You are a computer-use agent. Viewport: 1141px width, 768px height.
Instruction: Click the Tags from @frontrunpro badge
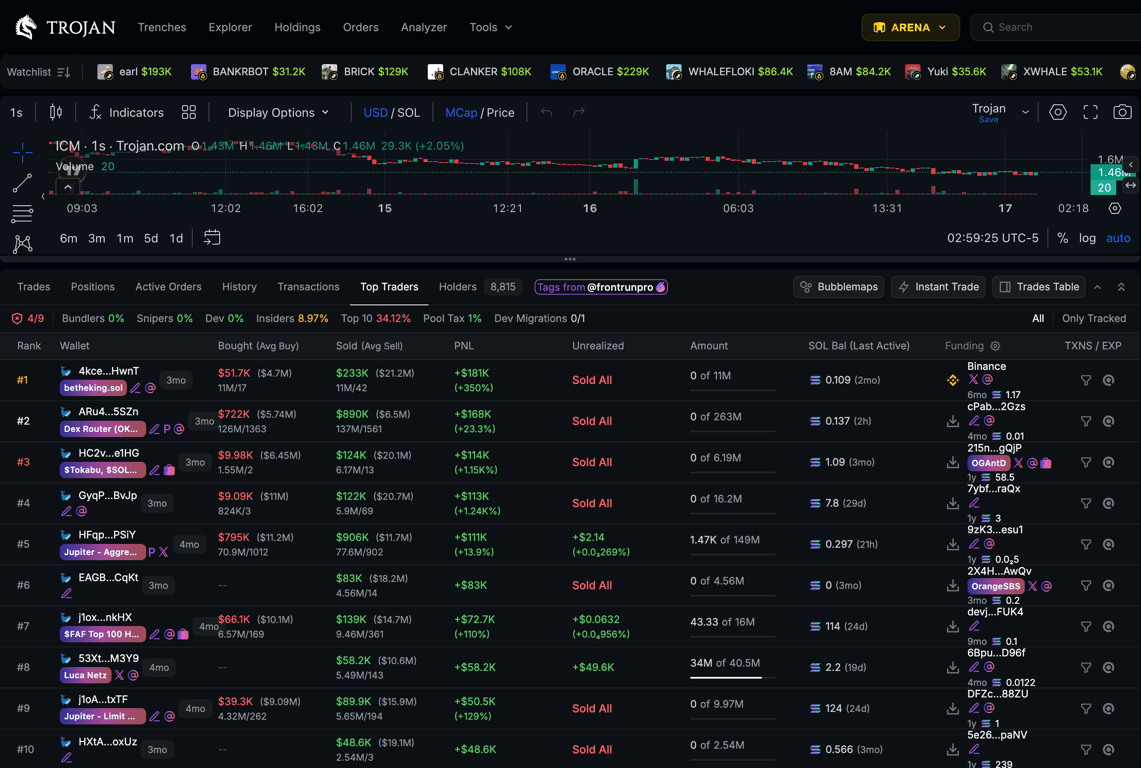point(601,287)
